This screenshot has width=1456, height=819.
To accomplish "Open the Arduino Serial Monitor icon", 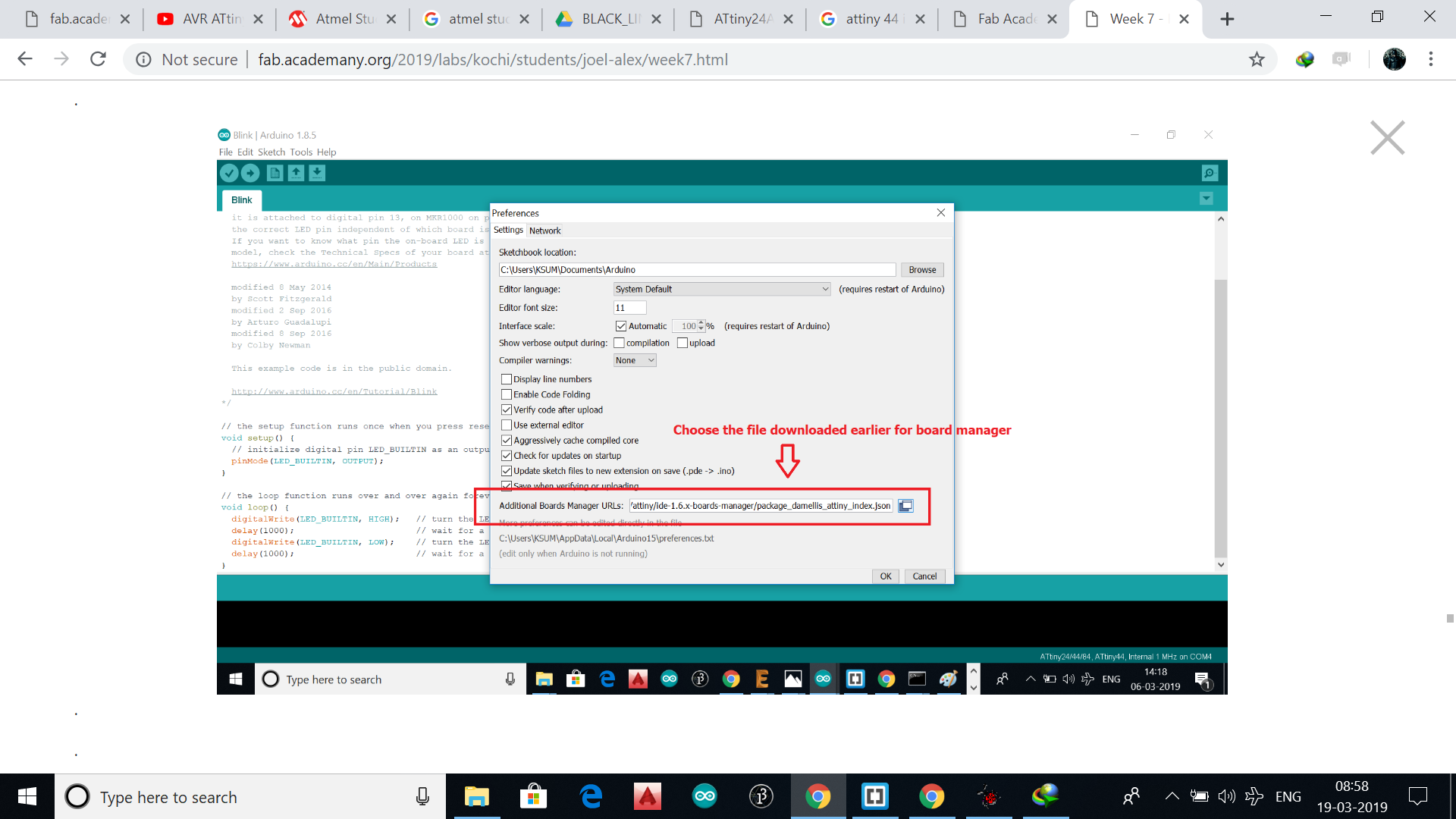I will pos(1210,174).
